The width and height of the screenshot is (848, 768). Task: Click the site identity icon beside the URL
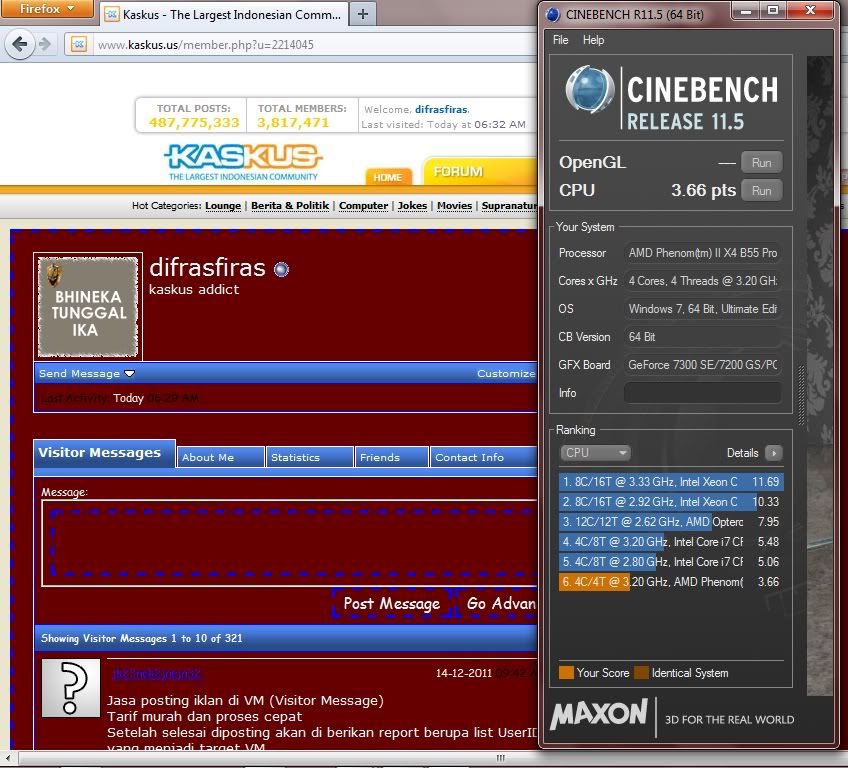(x=79, y=44)
